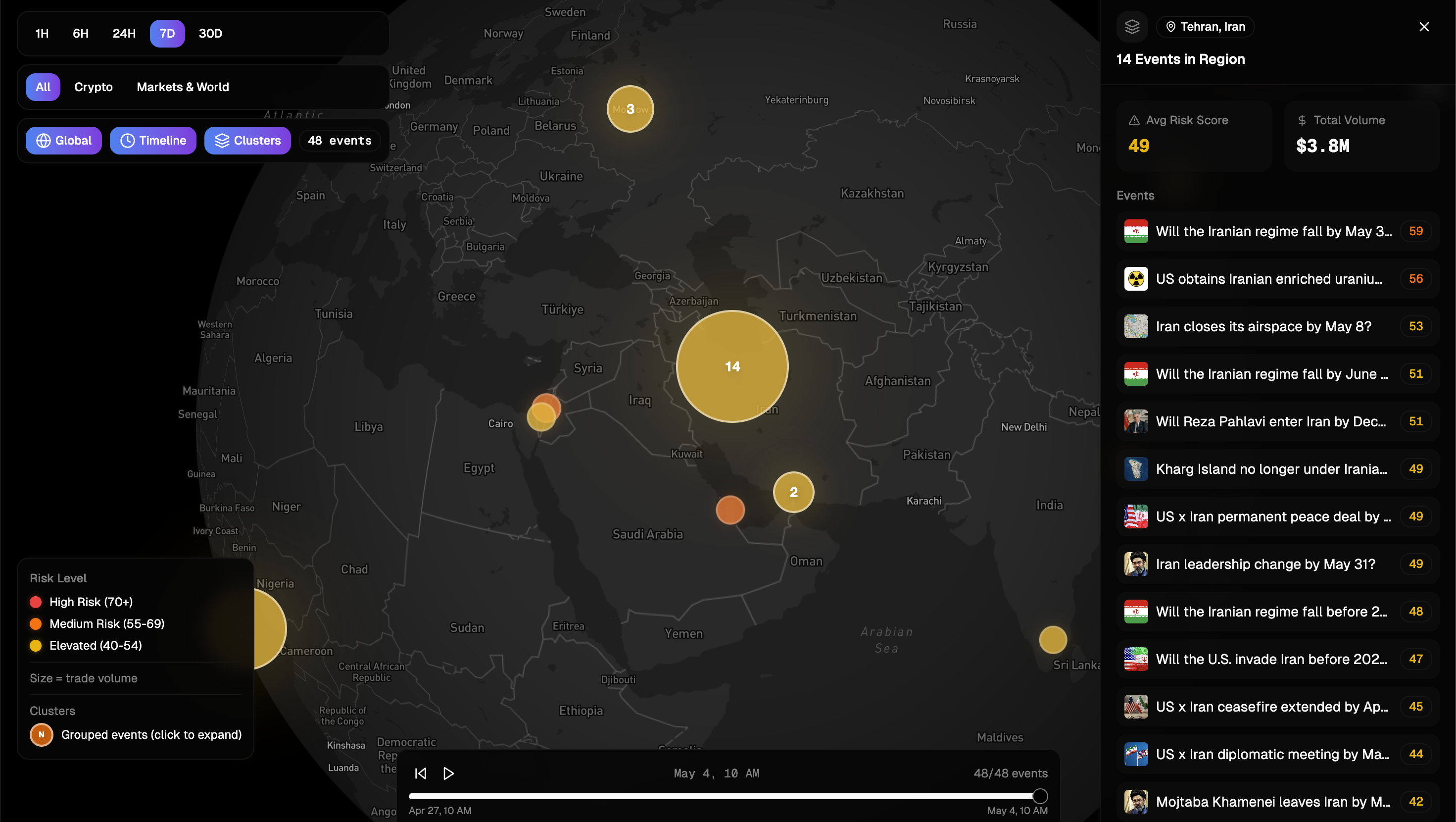Click the Avg Risk Score card

pos(1194,136)
